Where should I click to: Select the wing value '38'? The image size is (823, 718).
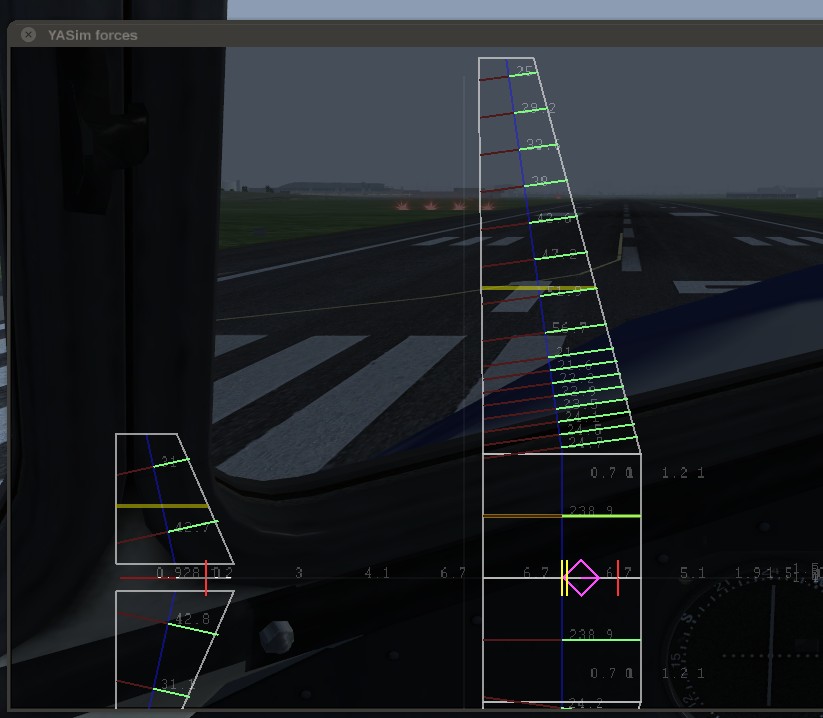click(x=540, y=181)
